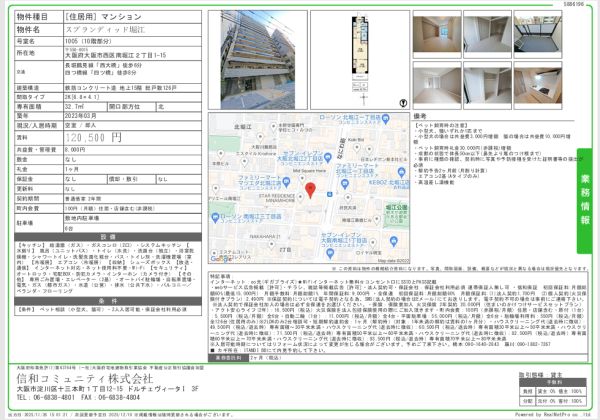
Task: Click the STAR RESIDENCE MINAMIHORIE map pin
Action: click(x=300, y=197)
